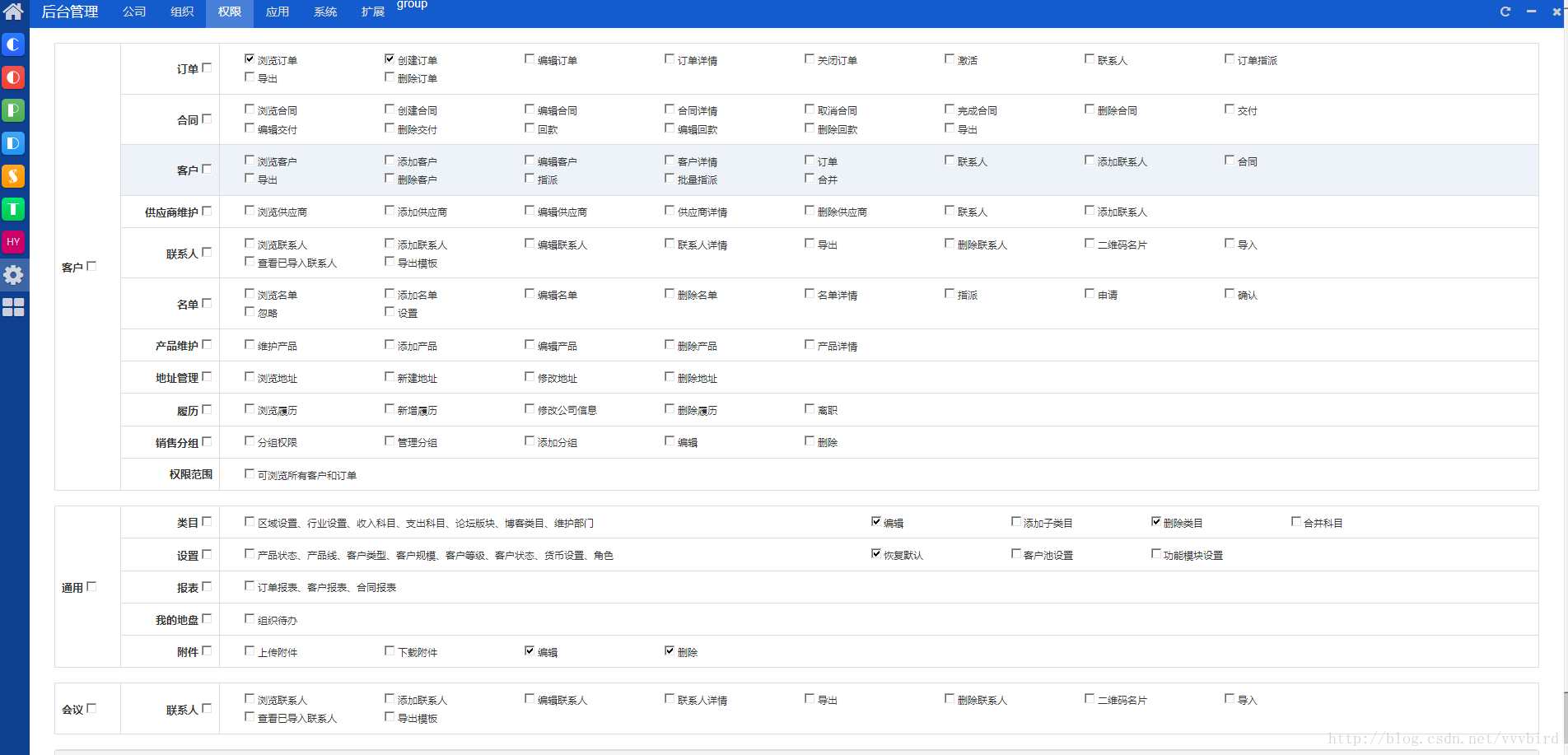The width and height of the screenshot is (1568, 755).
Task: Uncheck the 删除类目 permission
Action: click(x=1156, y=522)
